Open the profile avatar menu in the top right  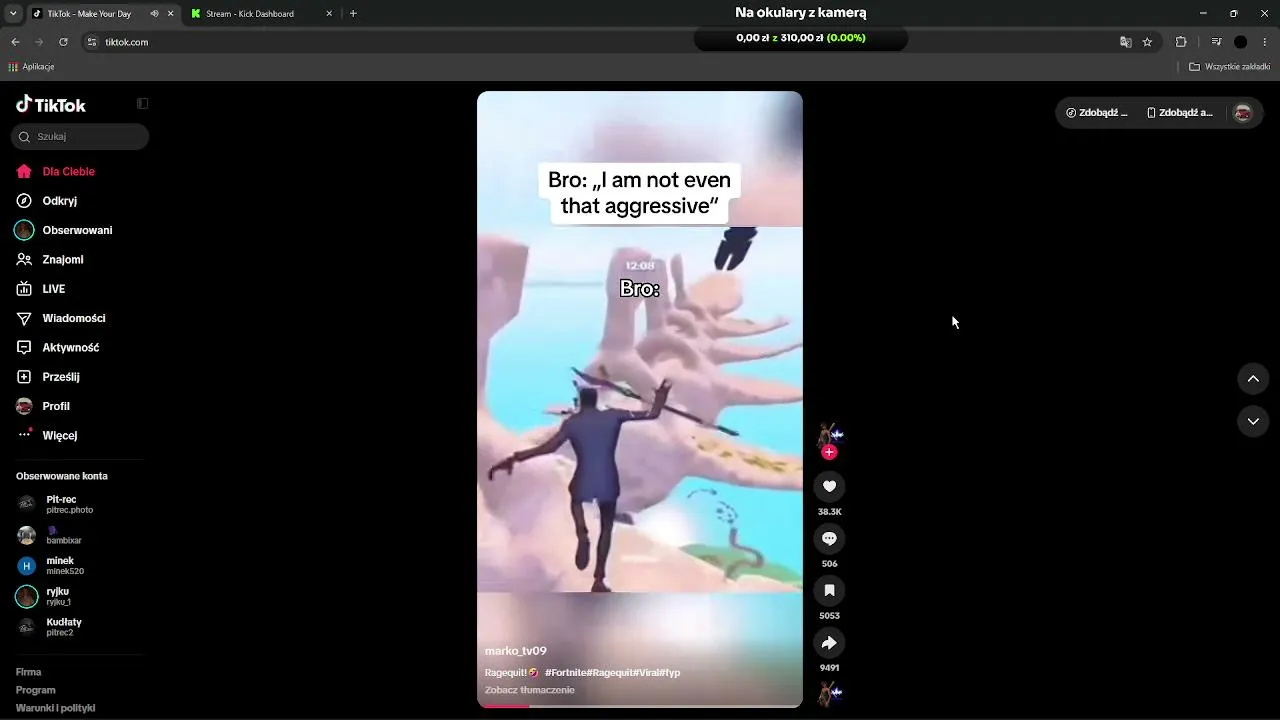click(1243, 113)
